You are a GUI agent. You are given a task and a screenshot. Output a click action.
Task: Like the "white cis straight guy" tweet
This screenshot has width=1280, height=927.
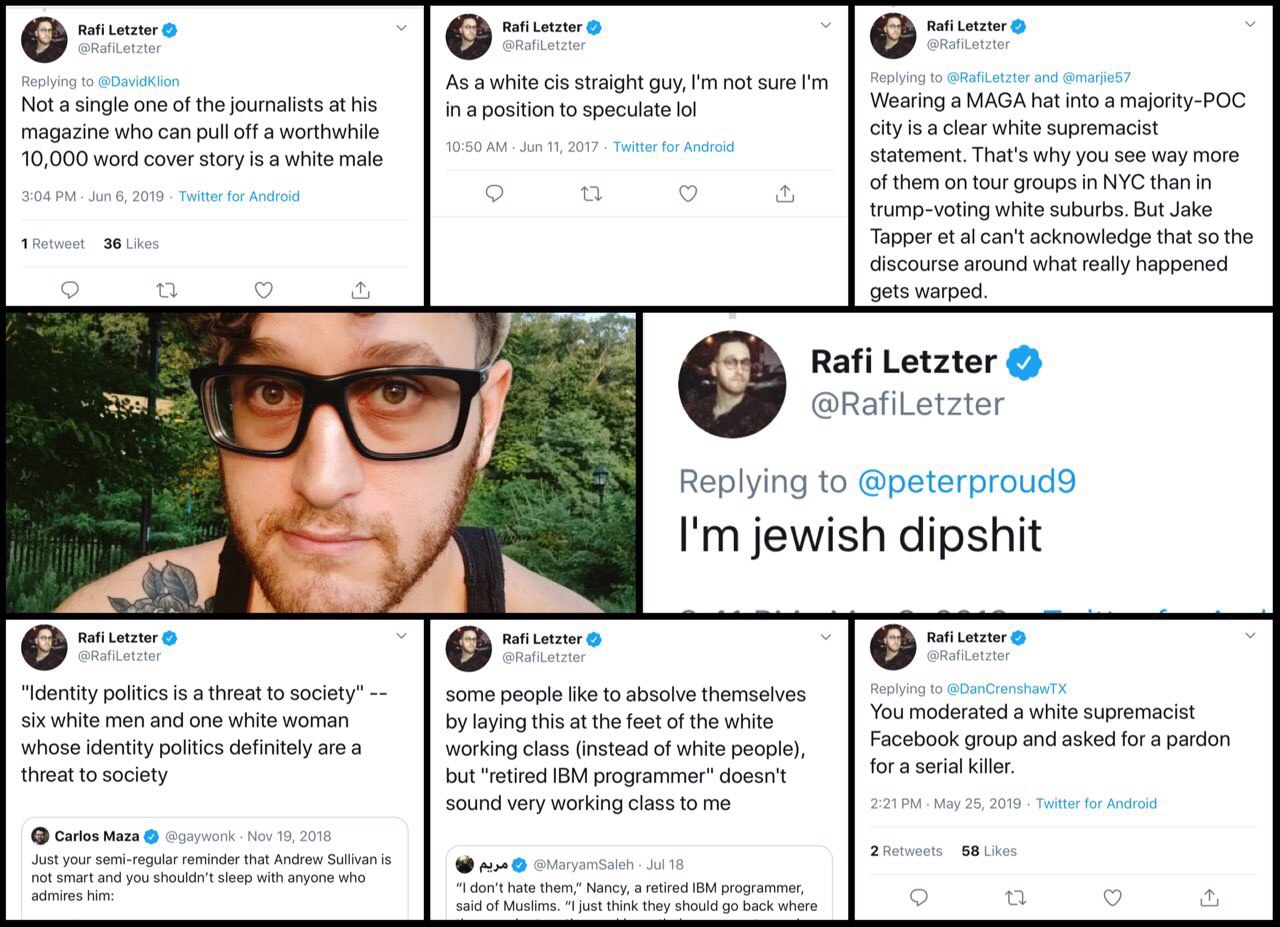[x=688, y=194]
